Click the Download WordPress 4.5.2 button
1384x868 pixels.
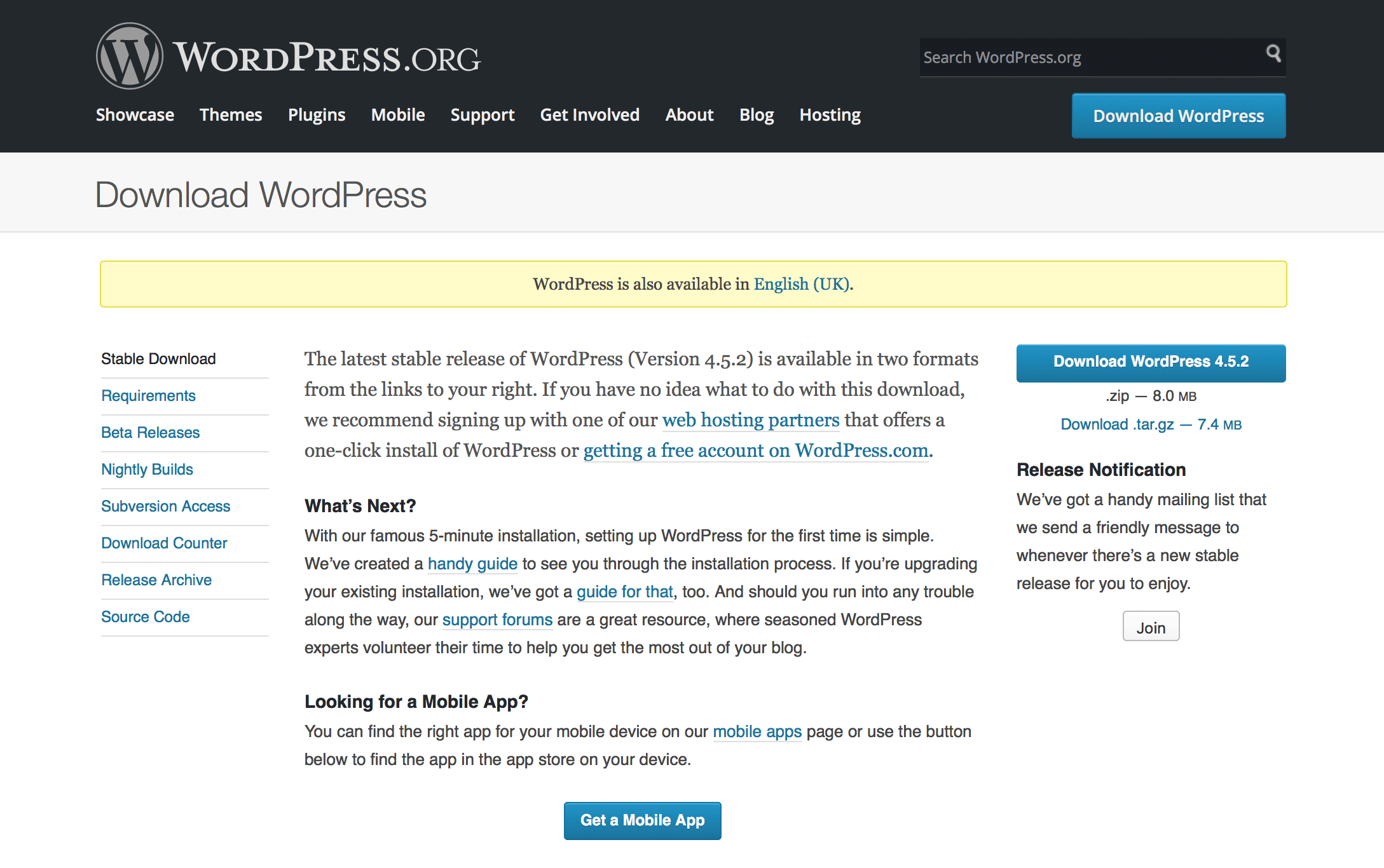(1151, 361)
